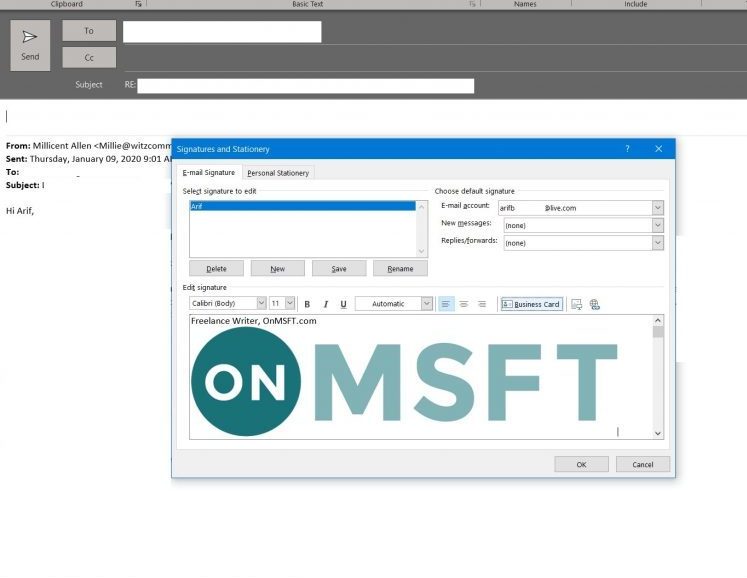Open the To address book button
747x578 pixels.
89,30
